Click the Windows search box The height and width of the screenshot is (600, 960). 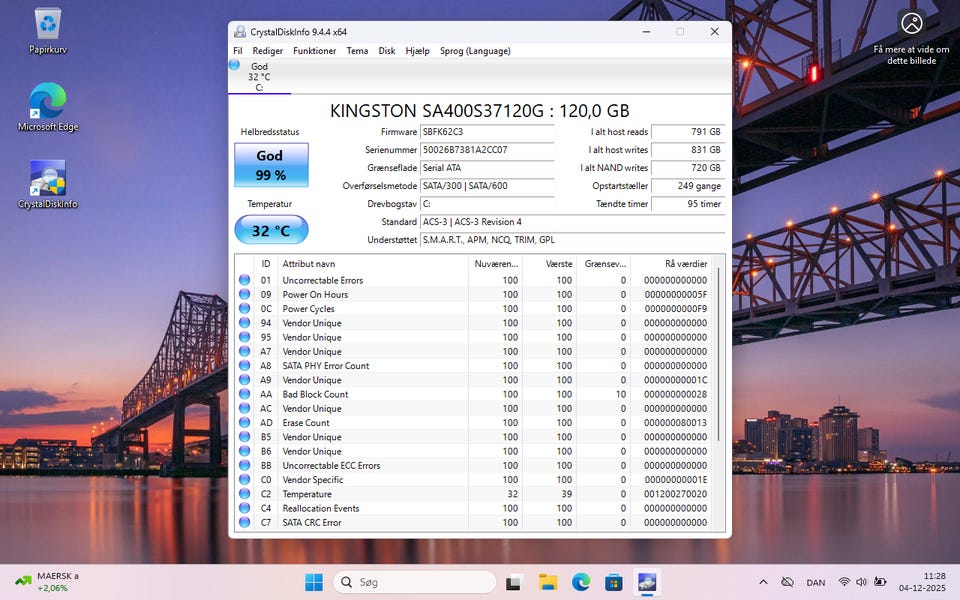point(414,582)
